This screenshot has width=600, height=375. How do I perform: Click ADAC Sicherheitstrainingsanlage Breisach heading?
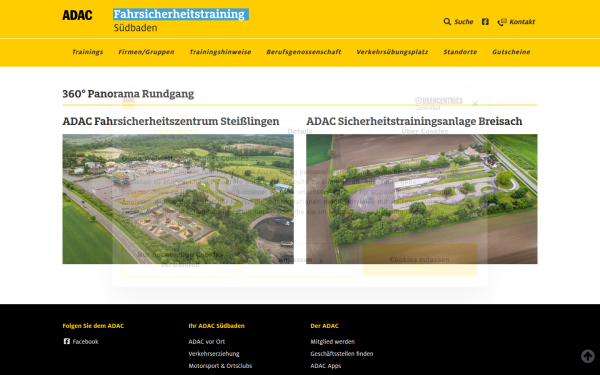(414, 121)
